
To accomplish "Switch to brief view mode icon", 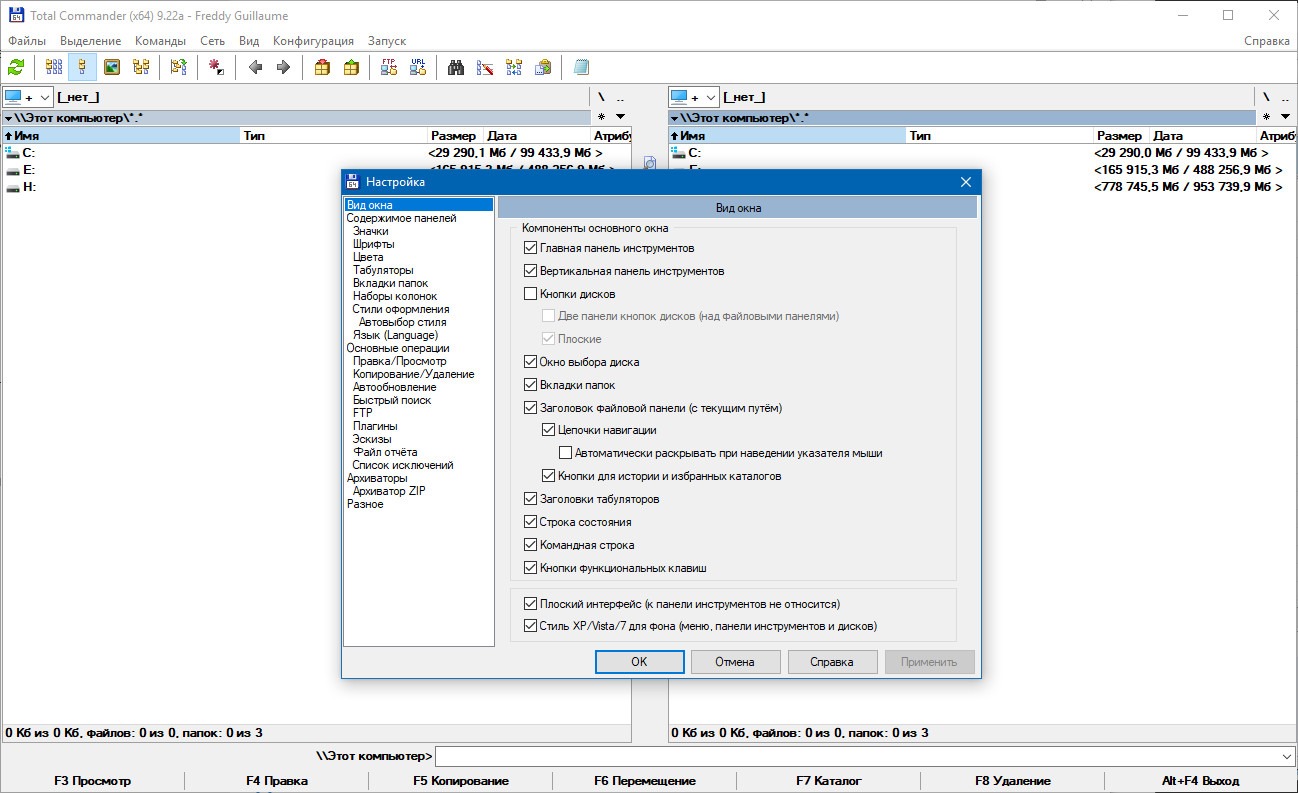I will click(x=54, y=67).
